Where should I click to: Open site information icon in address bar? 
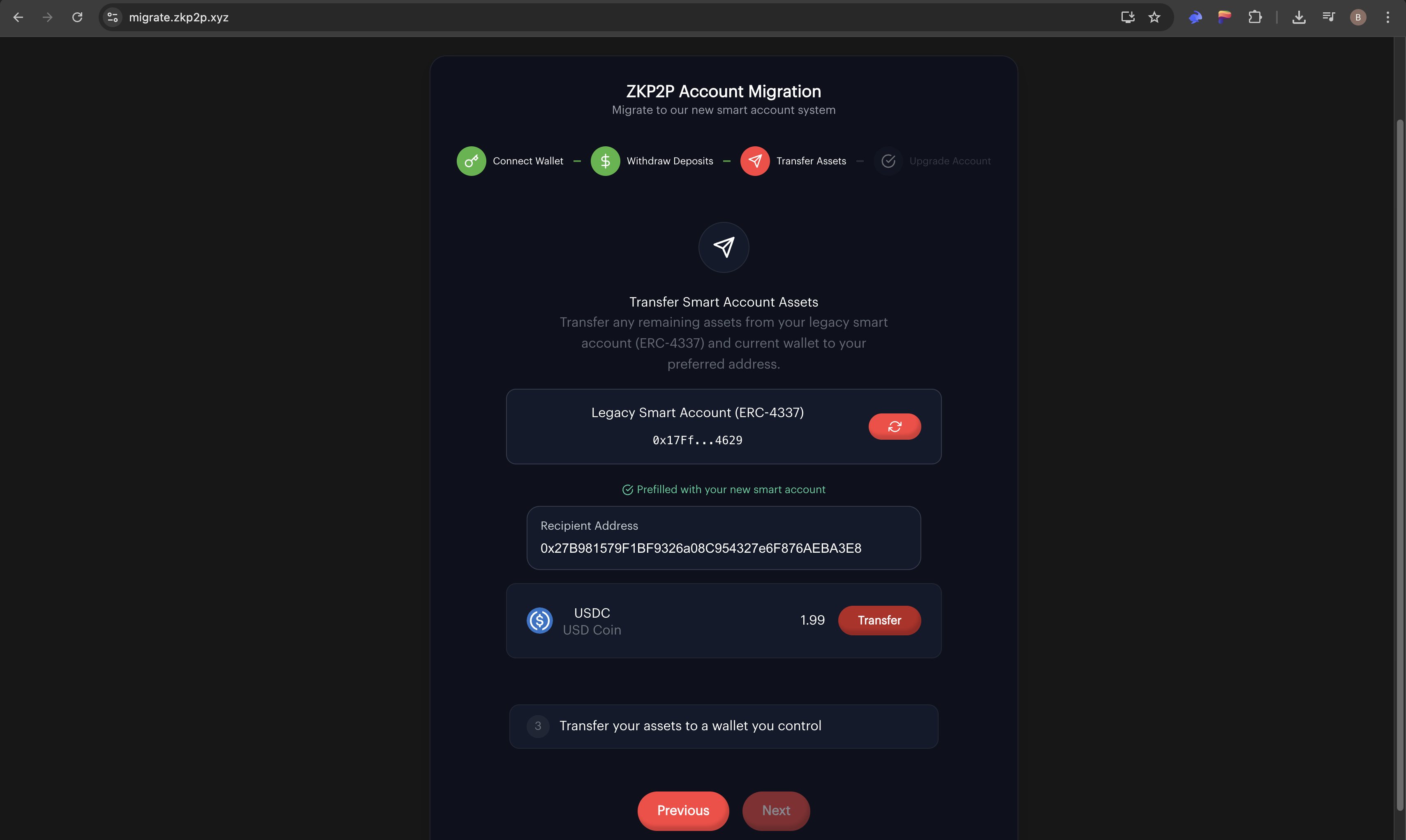coord(113,18)
